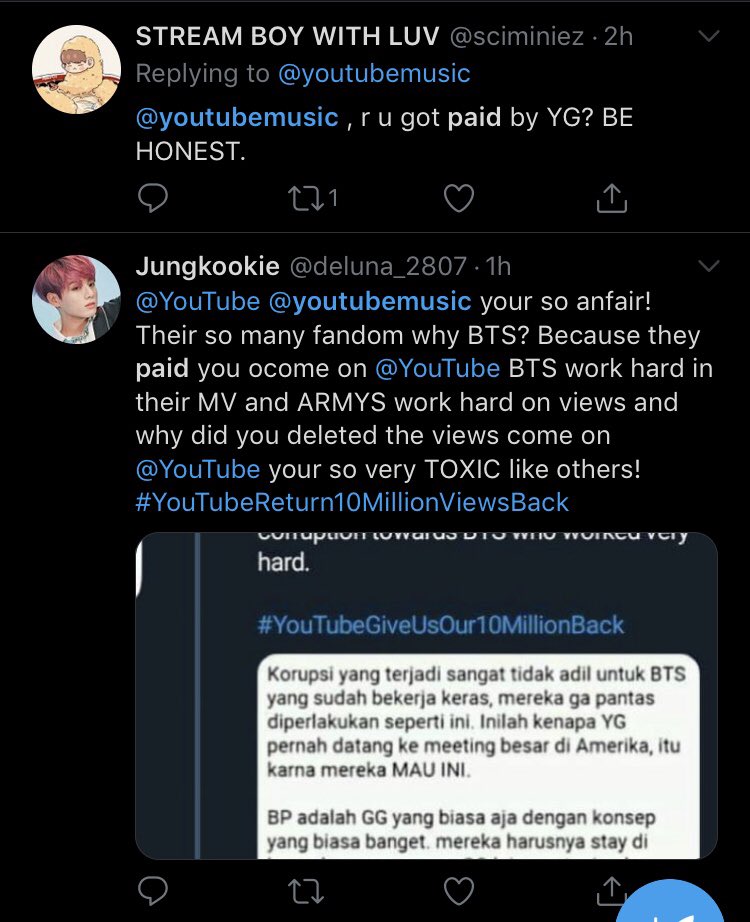Open @deluna_2807 username handle
Viewport: 750px width, 922px height.
point(378,266)
